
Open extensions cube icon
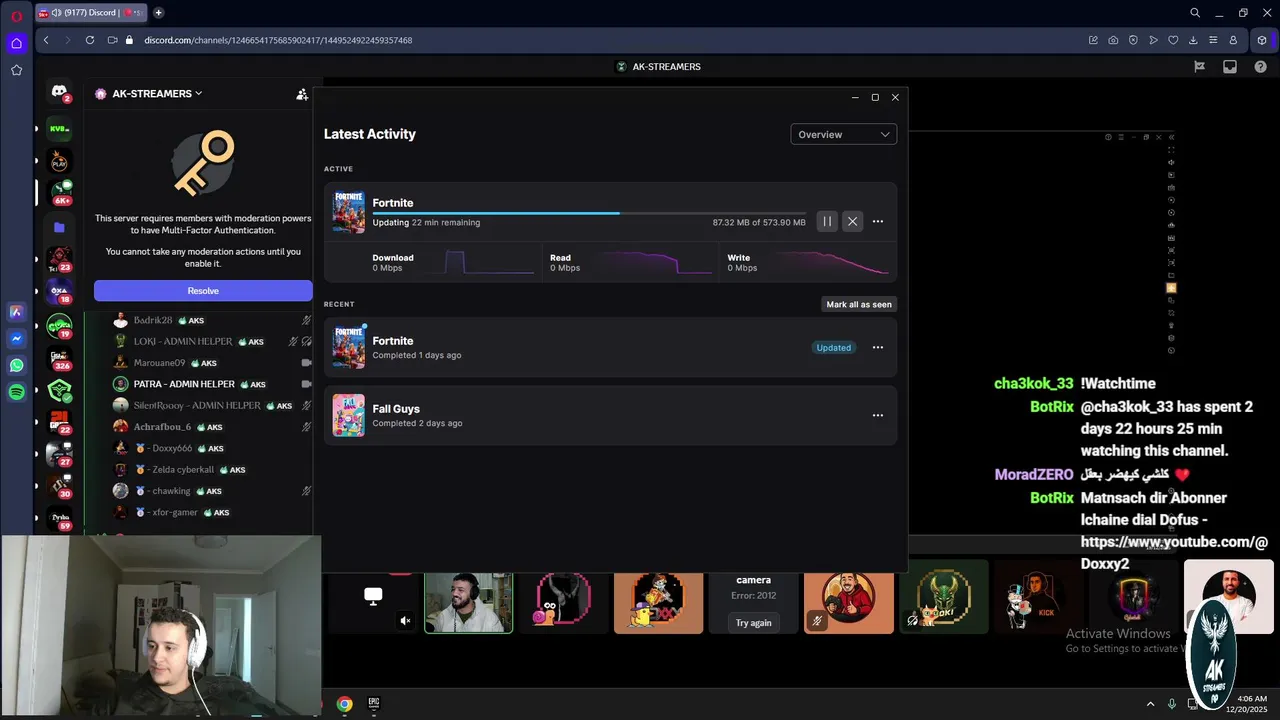pyautogui.click(x=1262, y=40)
